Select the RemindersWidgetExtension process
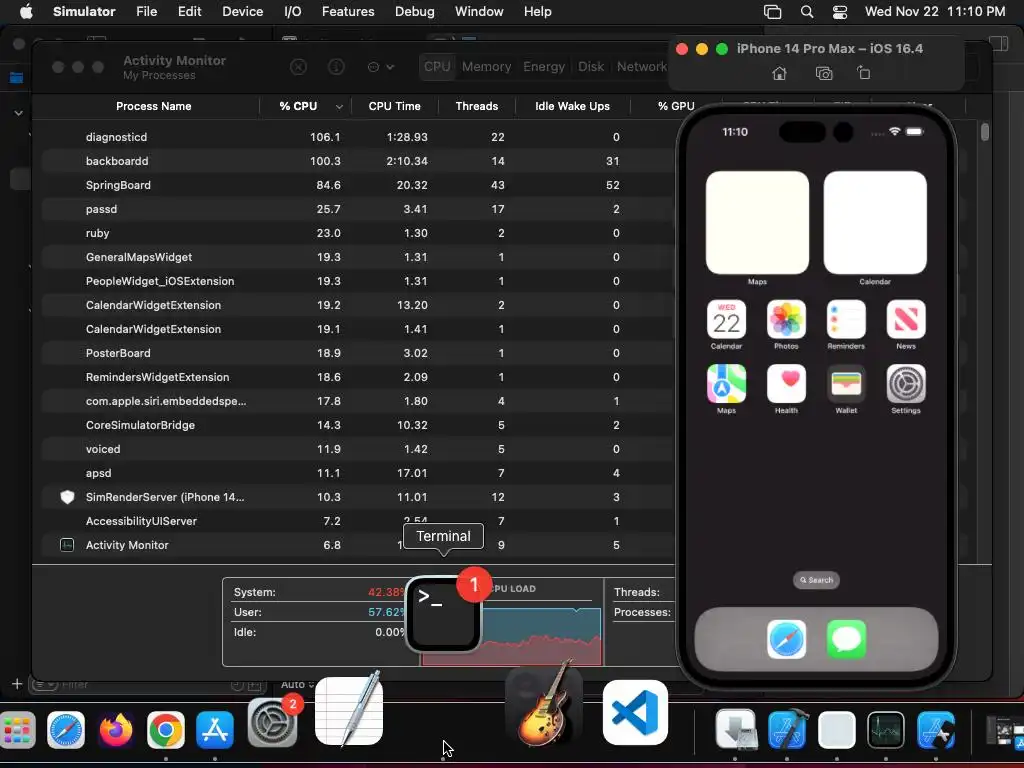 point(358,377)
